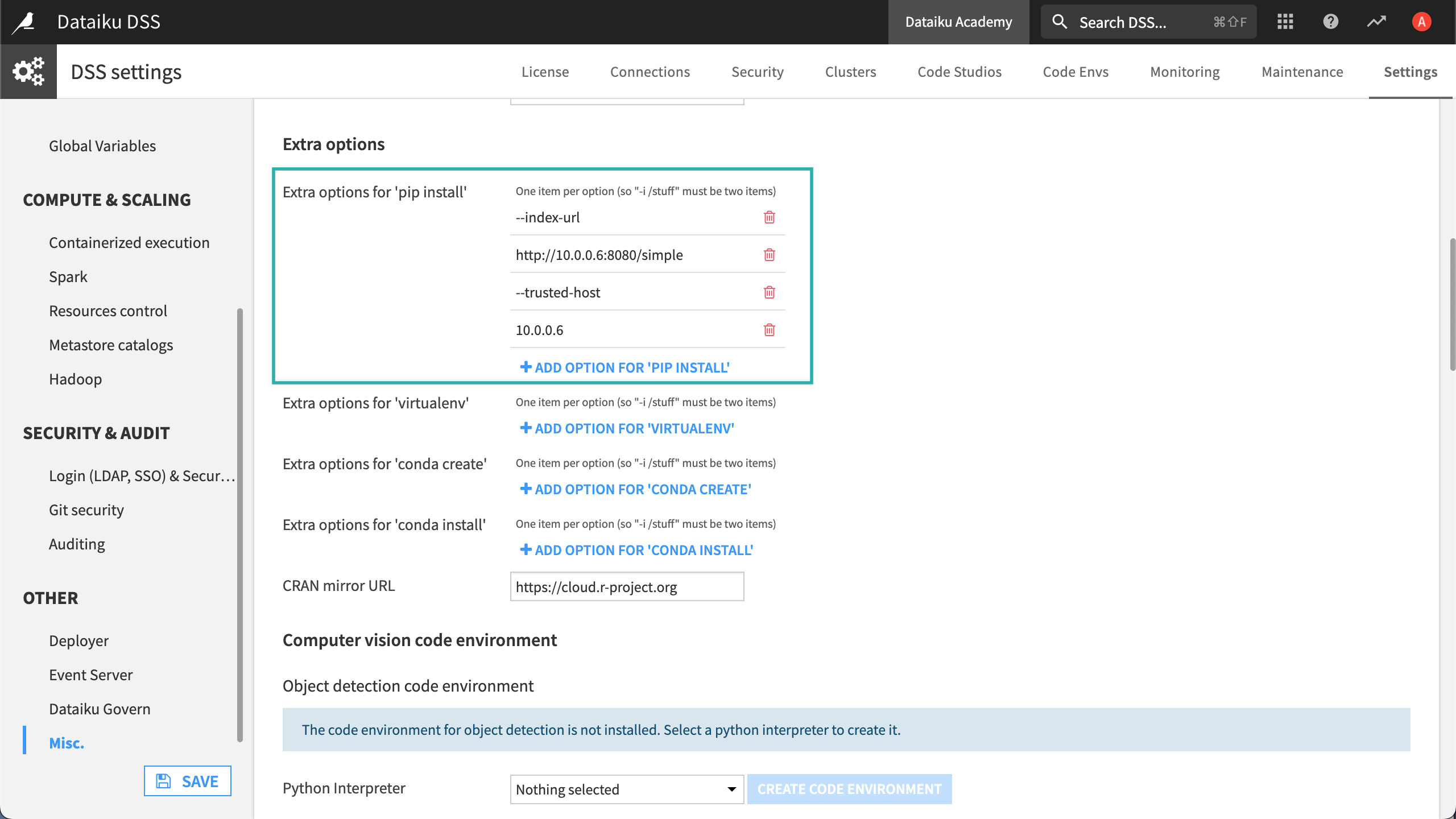The width and height of the screenshot is (1456, 819).
Task: Select the Code Envs tab
Action: point(1075,71)
